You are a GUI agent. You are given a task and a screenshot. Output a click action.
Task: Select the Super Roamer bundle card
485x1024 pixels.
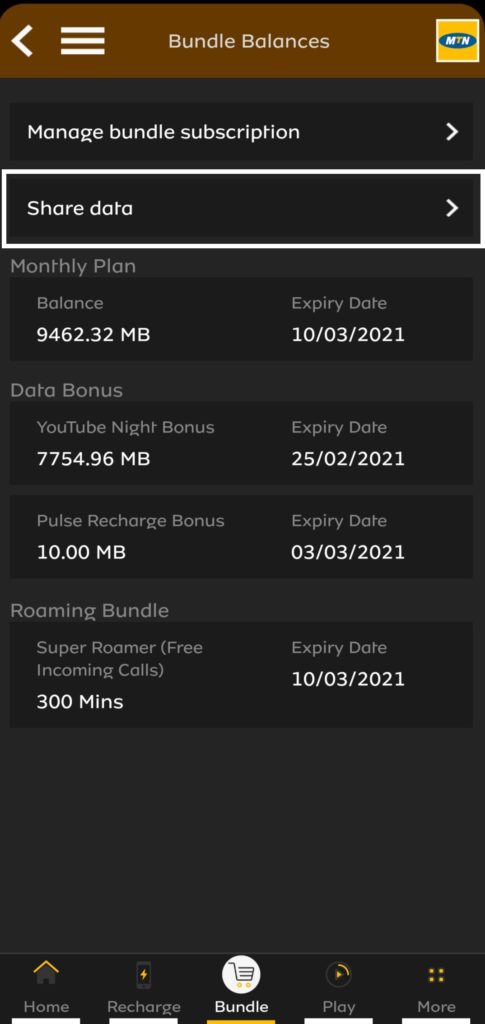(x=242, y=675)
